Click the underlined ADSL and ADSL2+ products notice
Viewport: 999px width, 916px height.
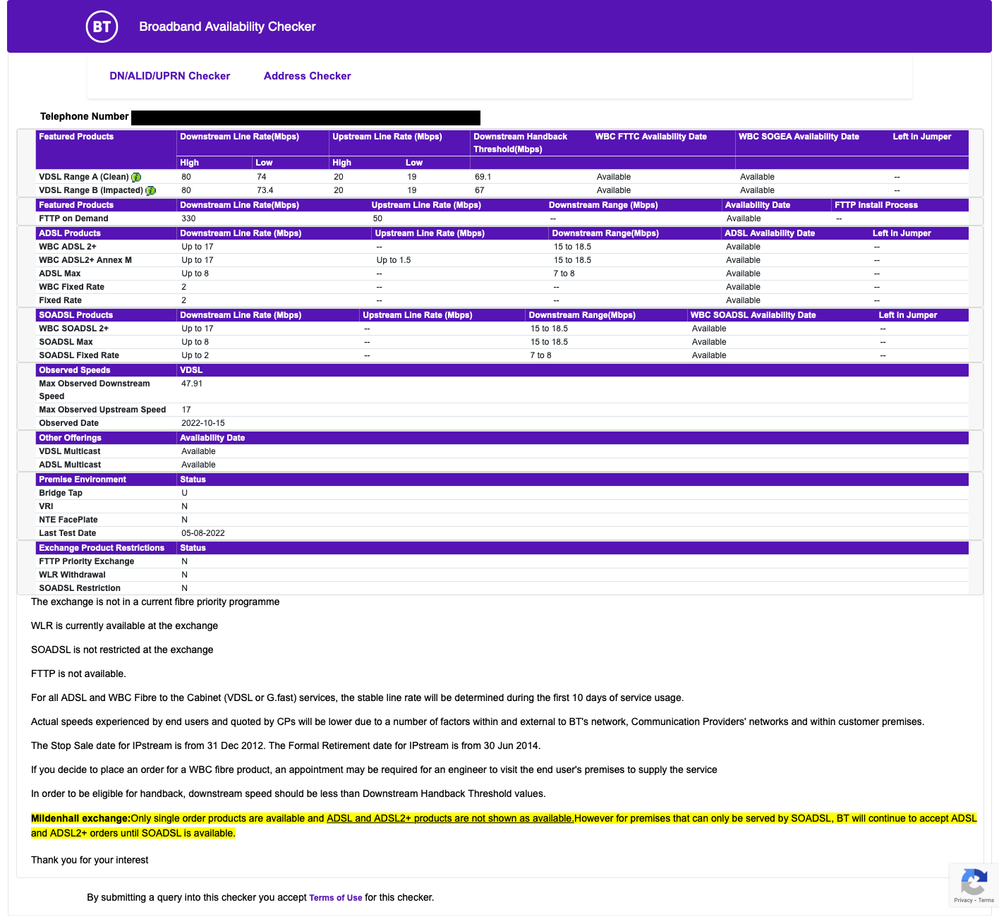450,819
